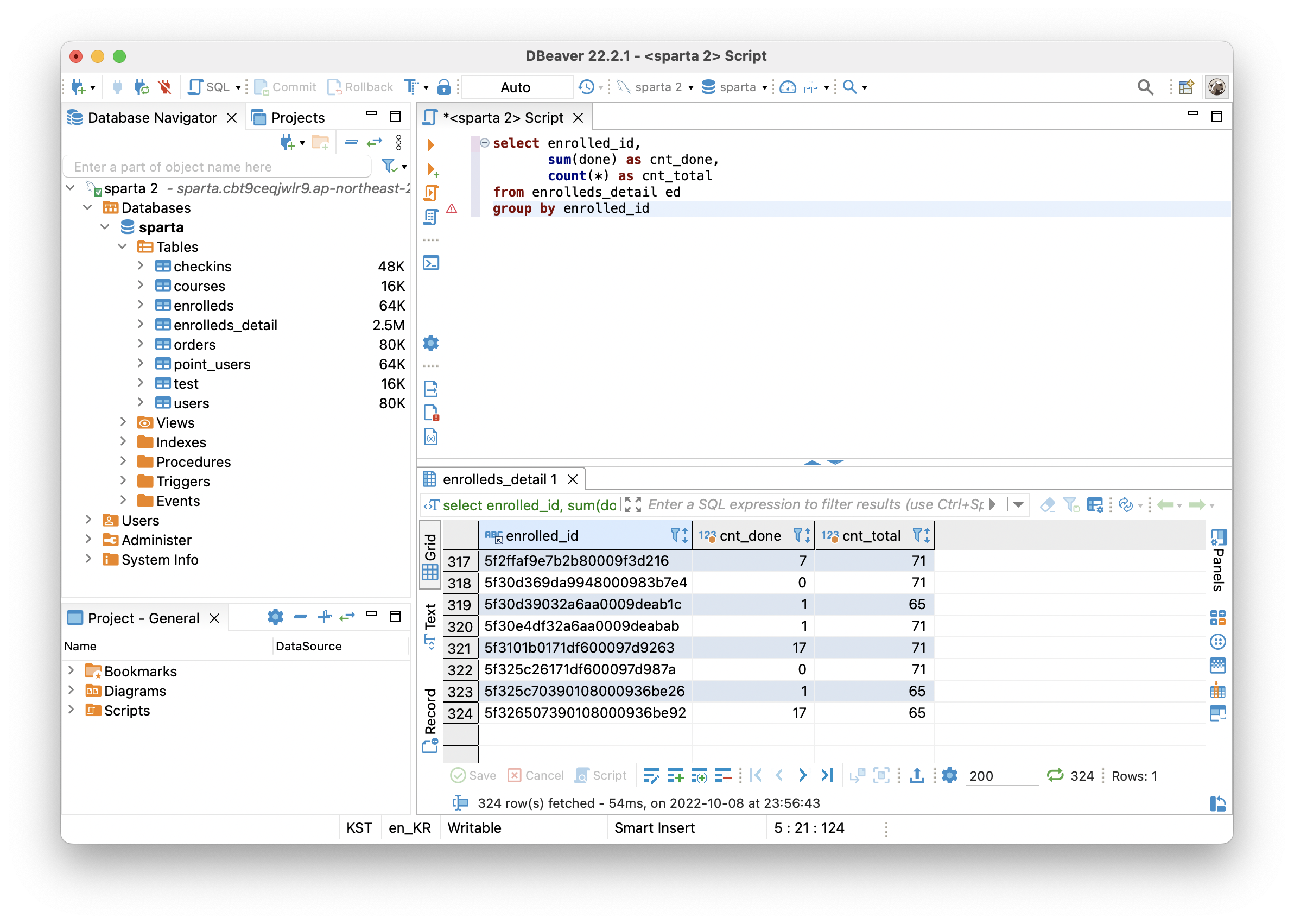
Task: Collapse the Tables folder
Action: point(123,246)
